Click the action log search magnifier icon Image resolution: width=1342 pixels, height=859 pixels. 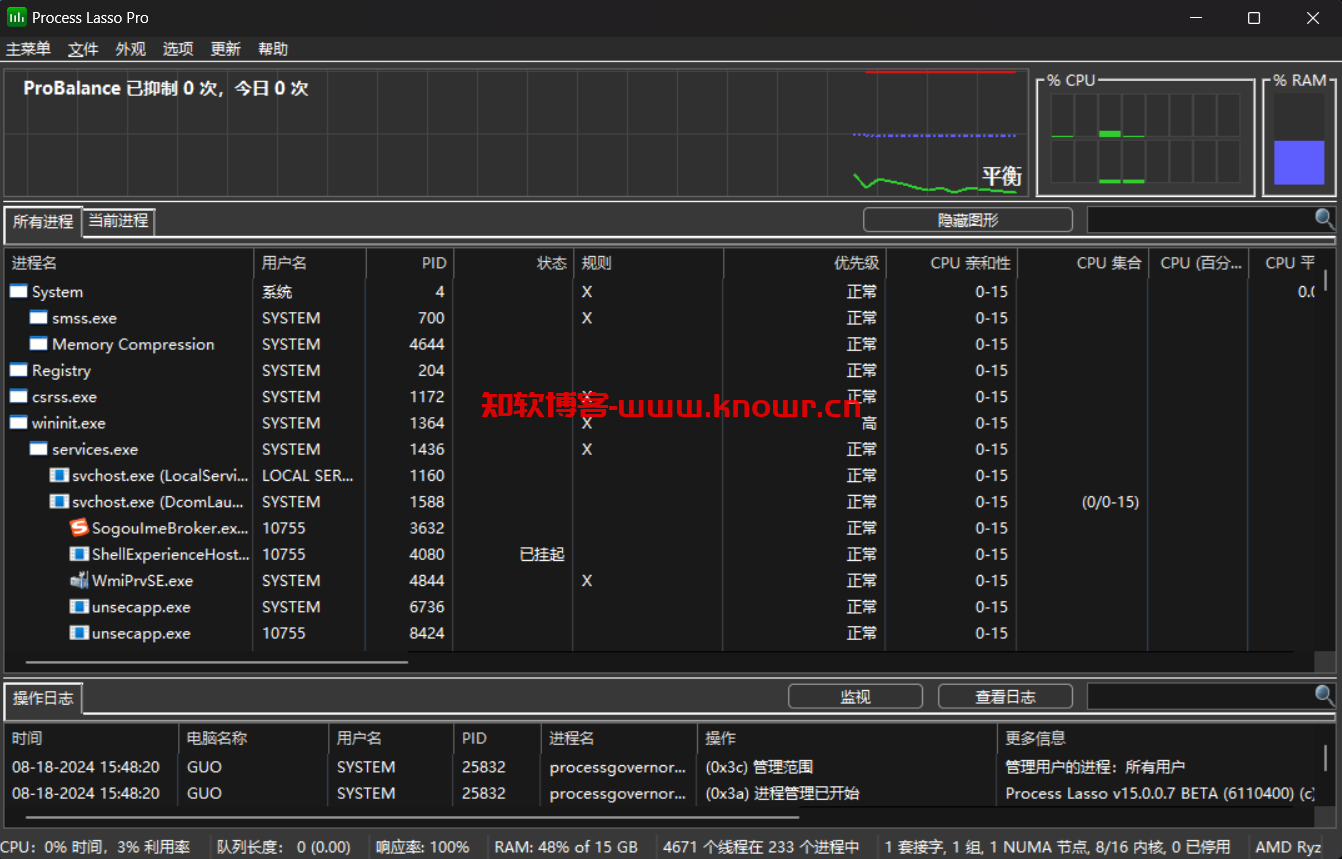tap(1324, 695)
